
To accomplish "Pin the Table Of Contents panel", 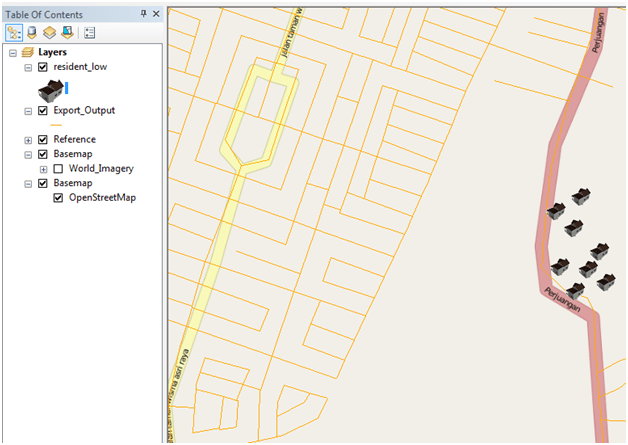I will [143, 13].
